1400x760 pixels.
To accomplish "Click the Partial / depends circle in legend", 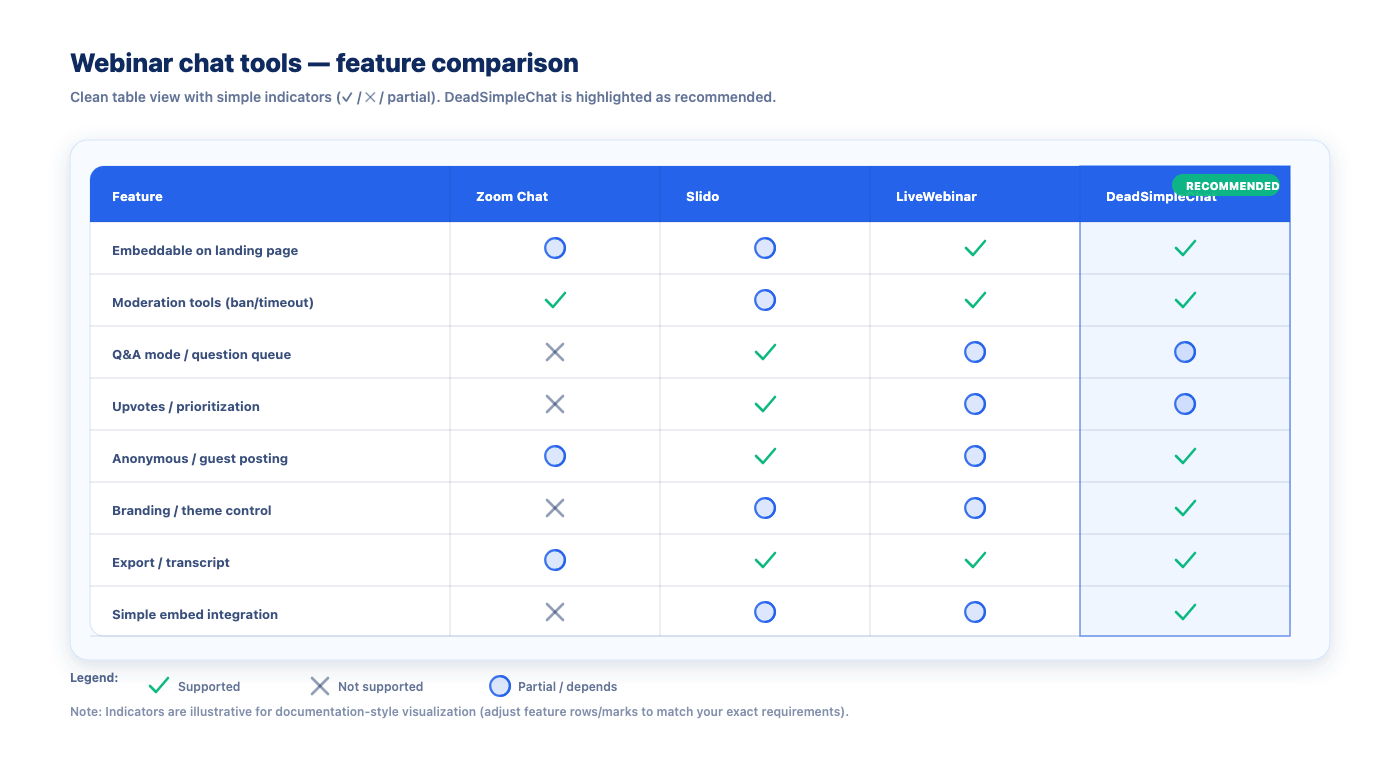I will point(500,686).
